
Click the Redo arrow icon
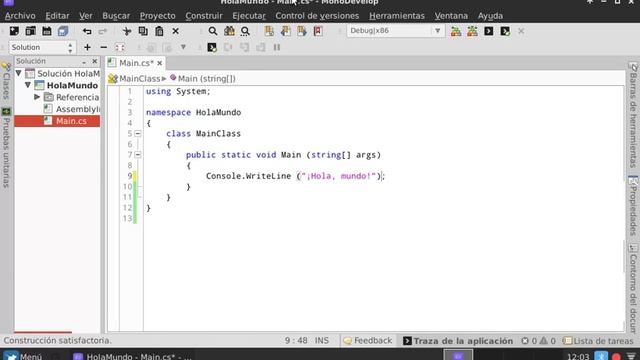pos(103,31)
